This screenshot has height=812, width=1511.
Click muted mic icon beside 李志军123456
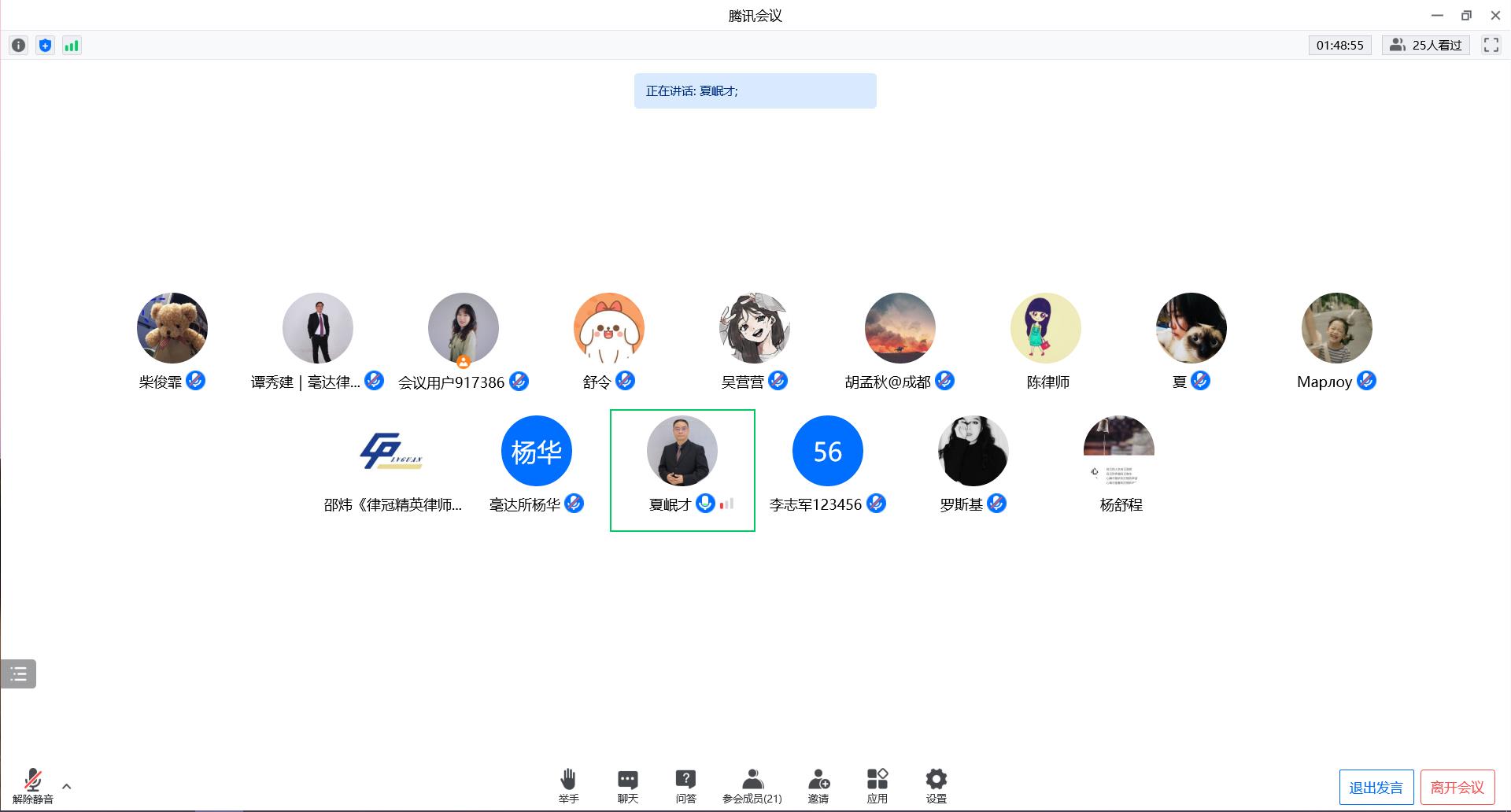(x=877, y=504)
